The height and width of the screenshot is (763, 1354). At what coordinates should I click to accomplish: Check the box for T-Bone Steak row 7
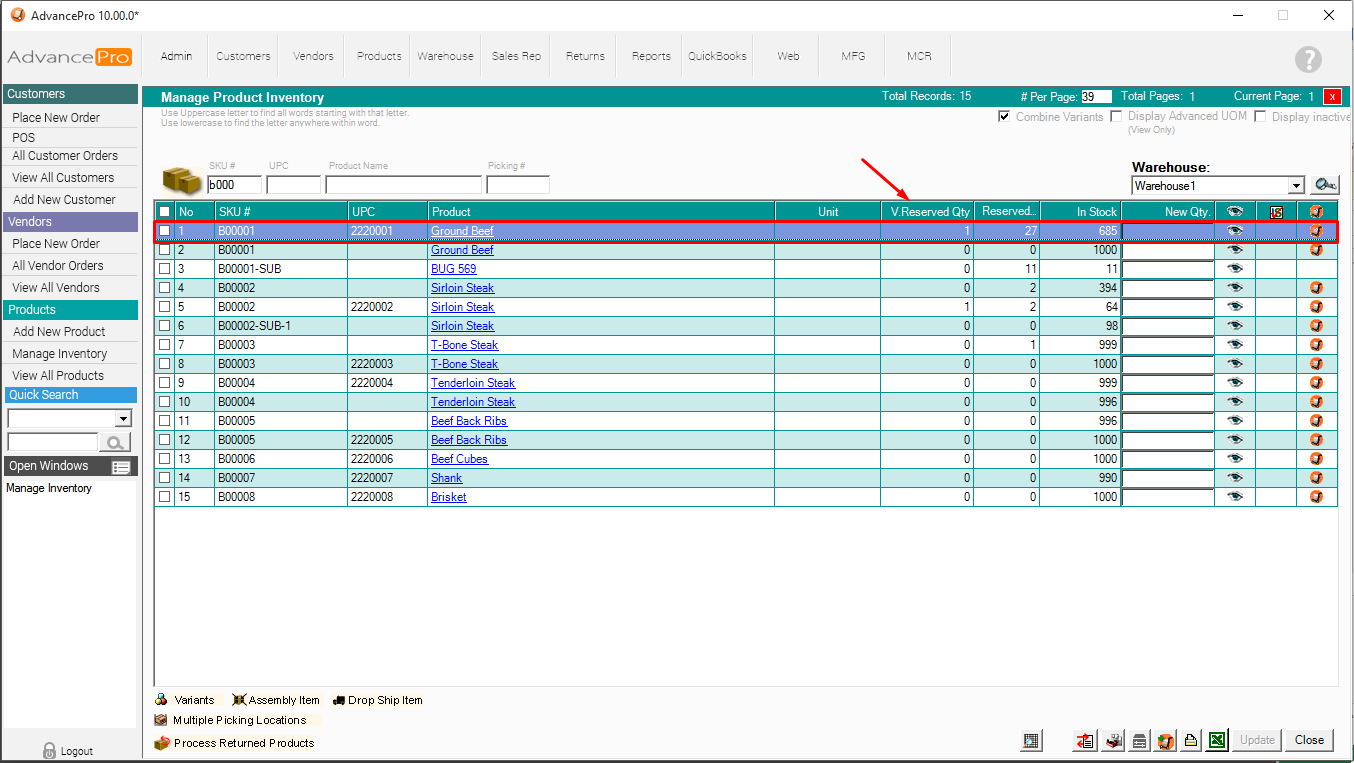tap(164, 345)
